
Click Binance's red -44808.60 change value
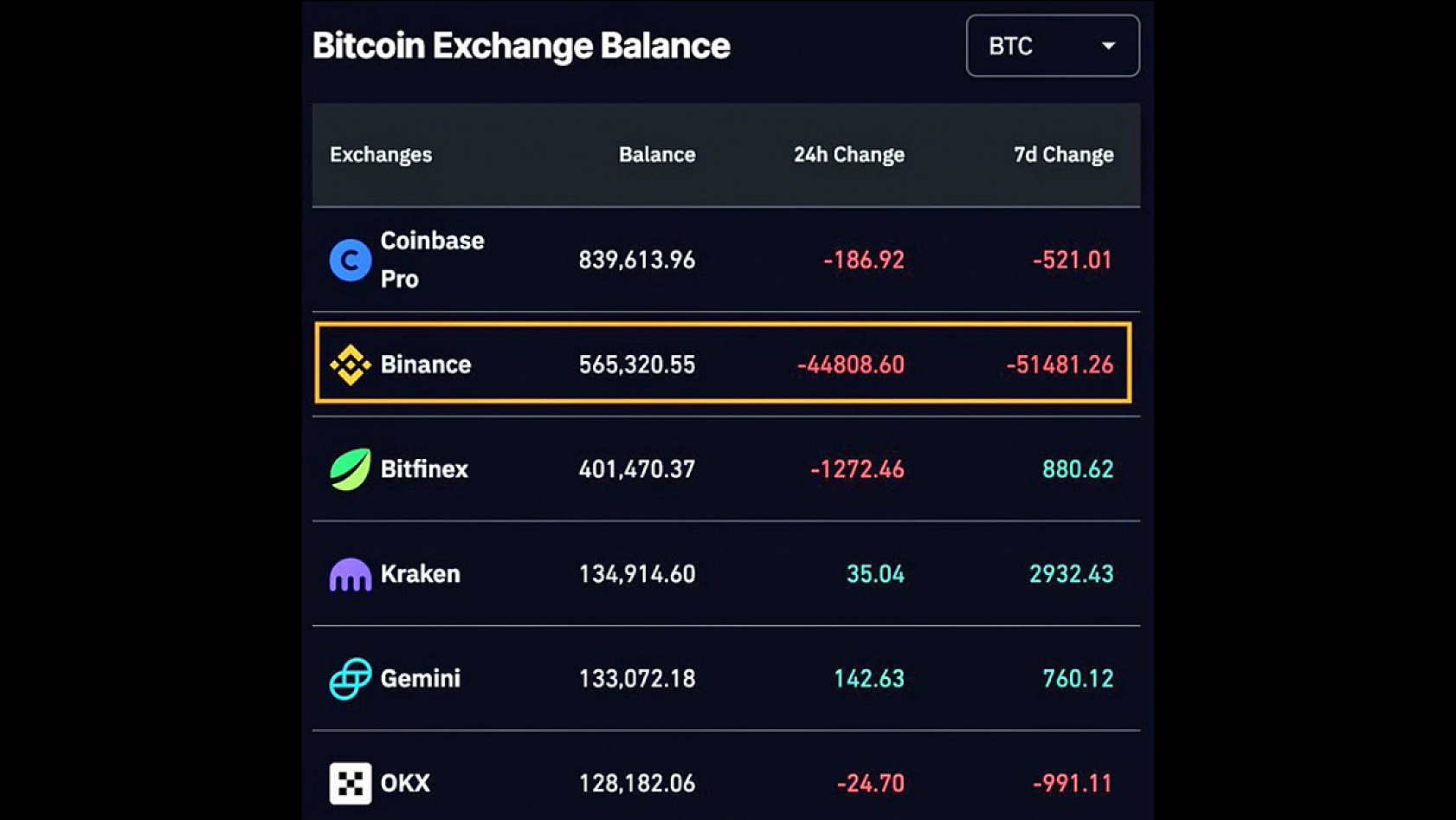[851, 365]
